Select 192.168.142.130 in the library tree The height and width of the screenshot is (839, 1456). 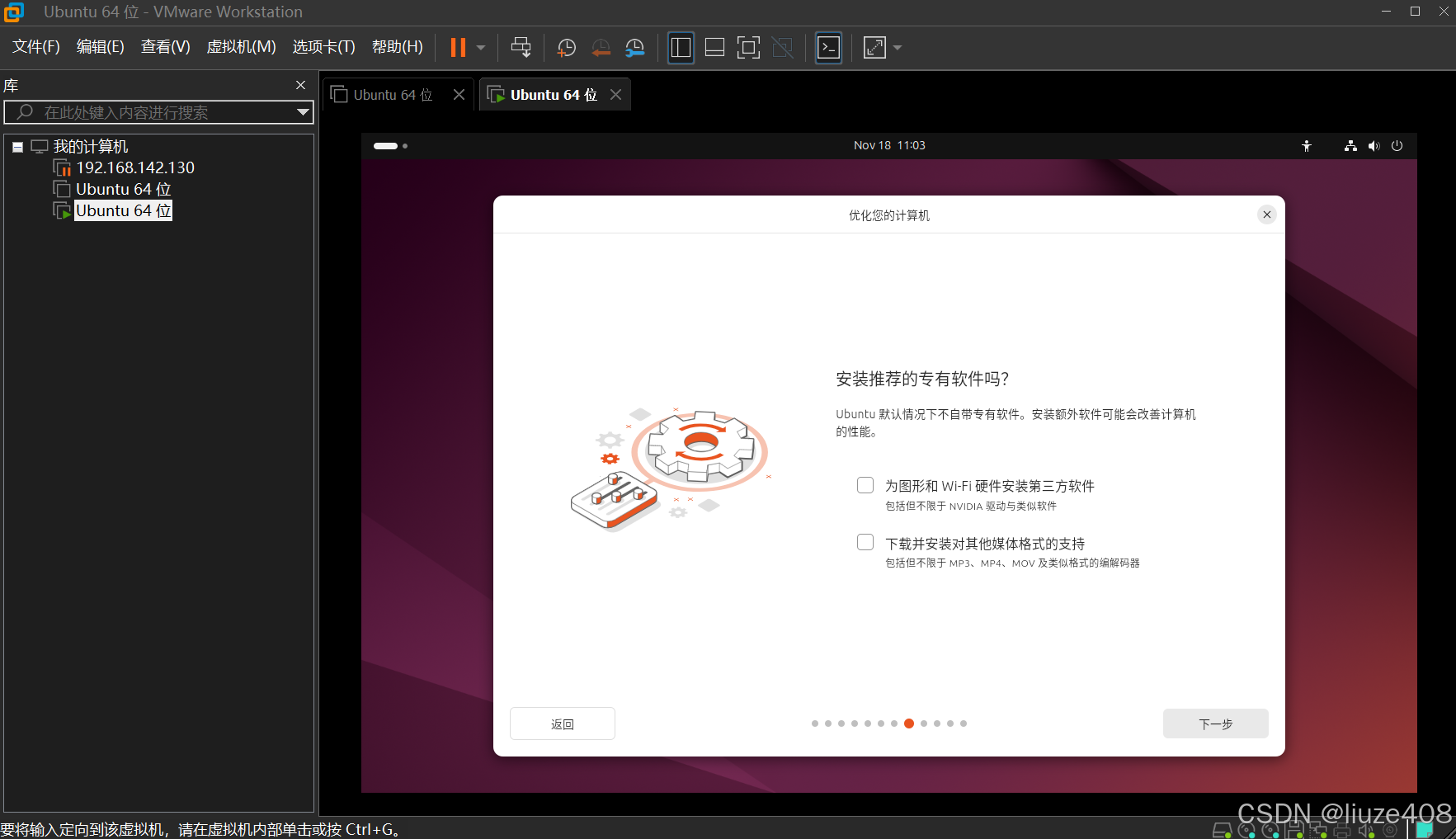[135, 167]
